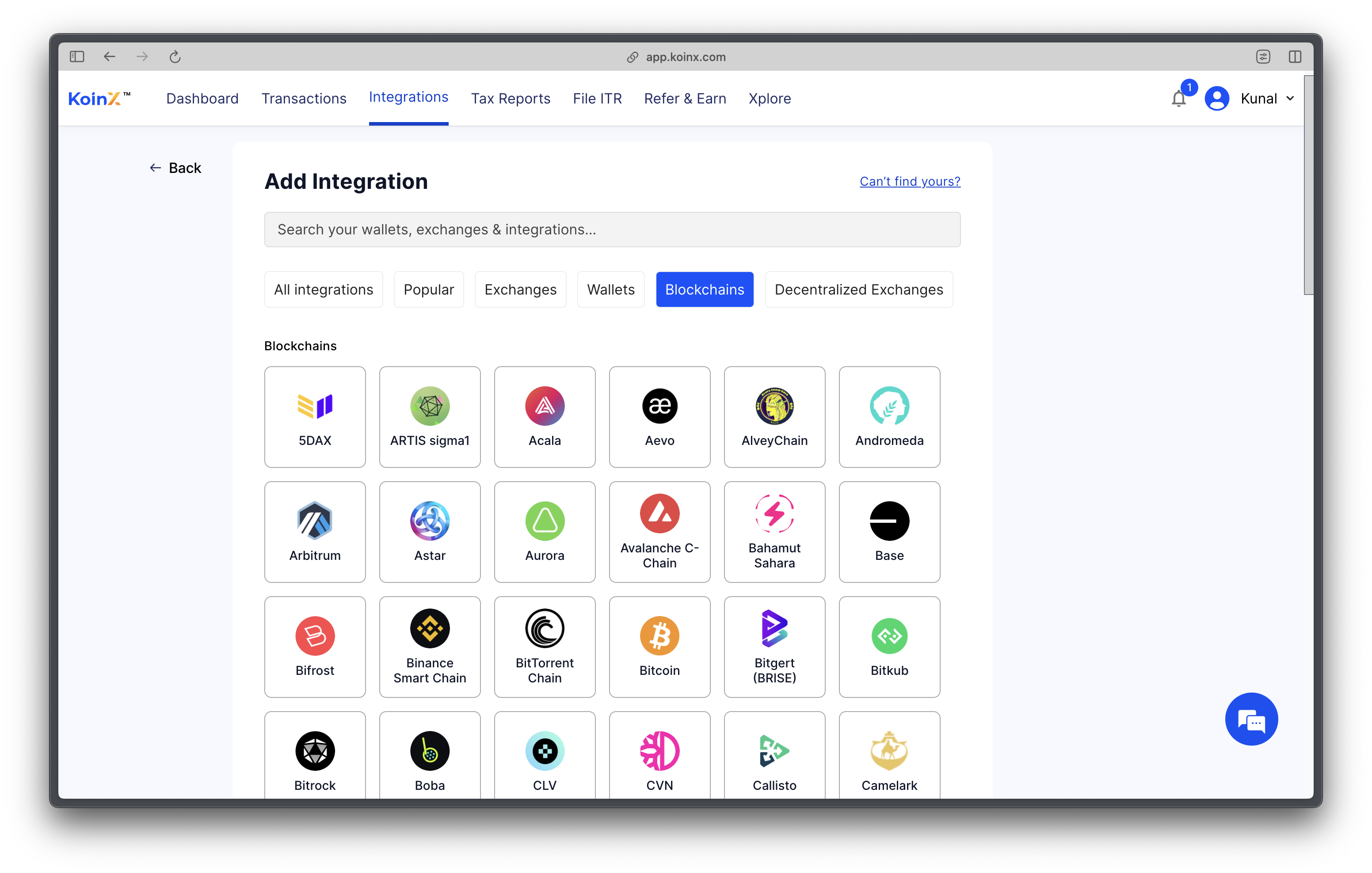1372x873 pixels.
Task: Select Avalanche C-Chain
Action: (659, 532)
